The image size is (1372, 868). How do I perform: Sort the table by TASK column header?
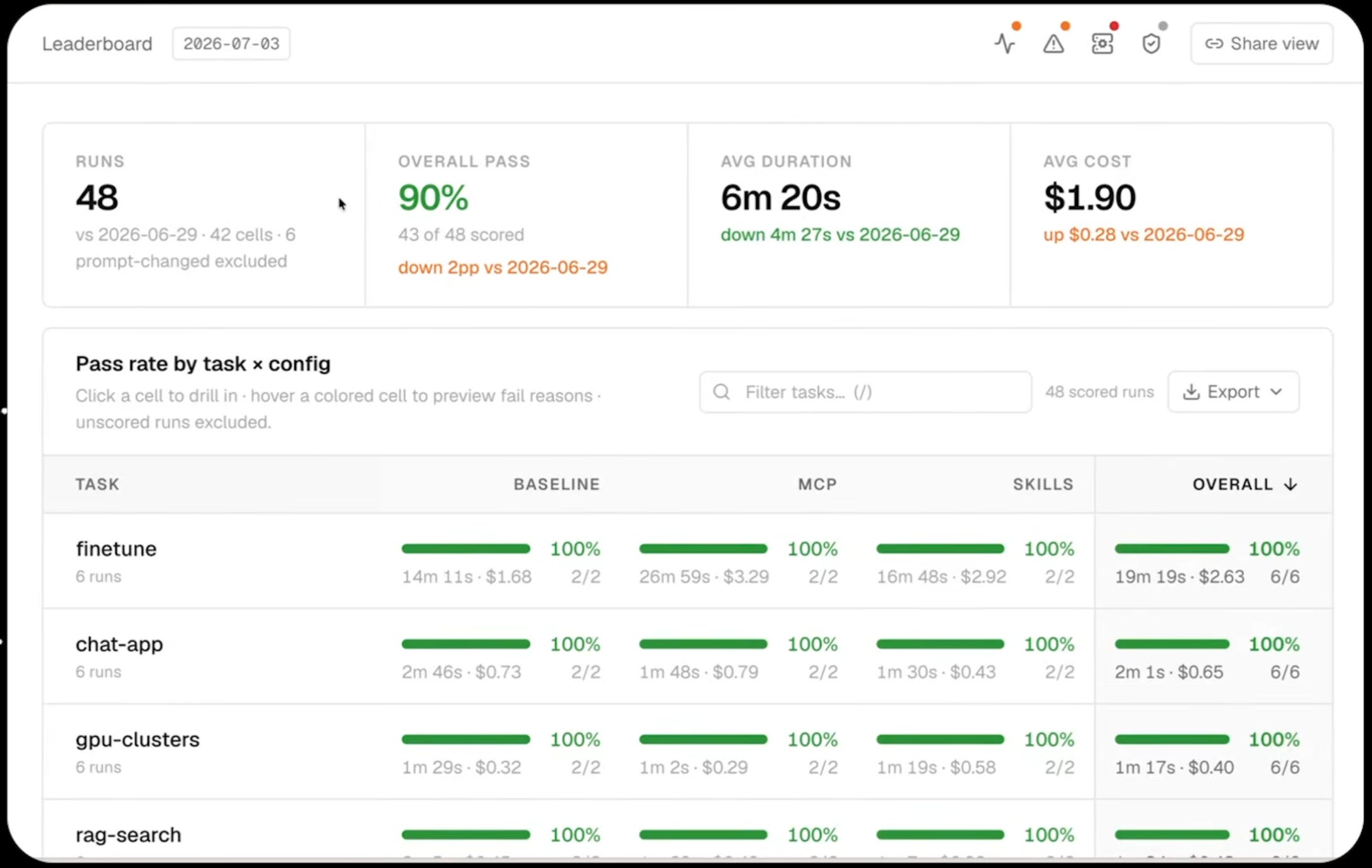pos(97,484)
